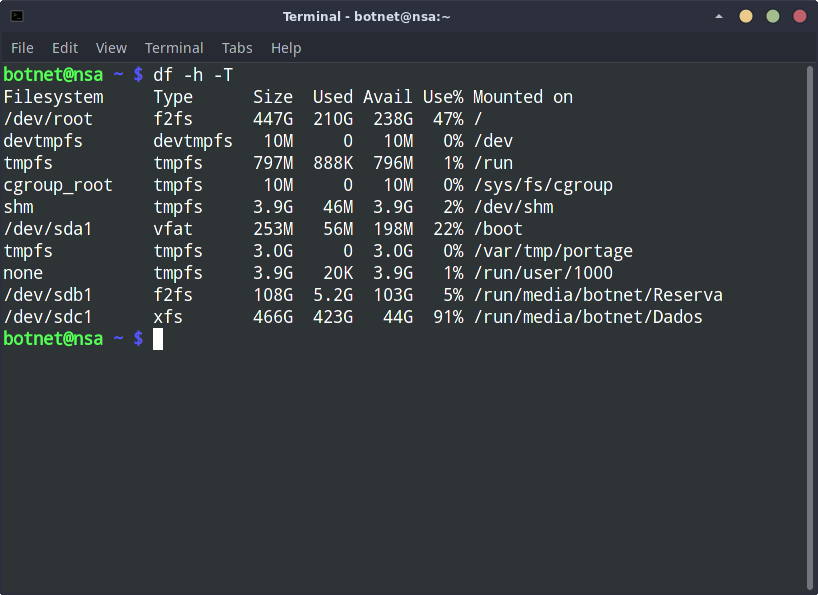Click the '253M' size value
Viewport: 818px width, 595px height.
click(x=273, y=229)
